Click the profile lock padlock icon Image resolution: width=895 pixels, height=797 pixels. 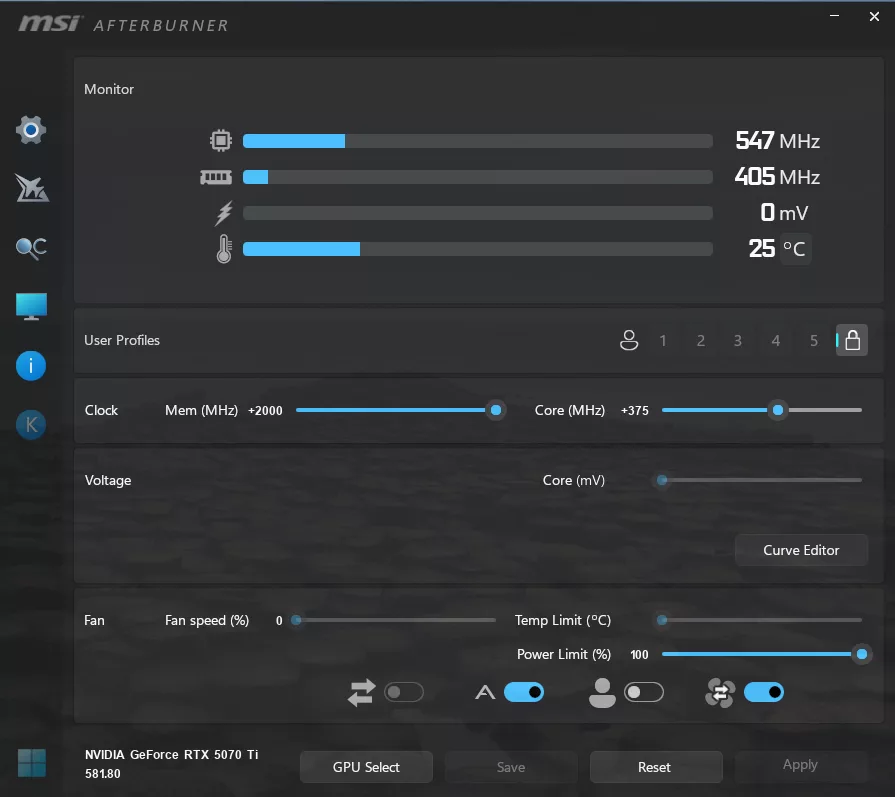coord(851,340)
